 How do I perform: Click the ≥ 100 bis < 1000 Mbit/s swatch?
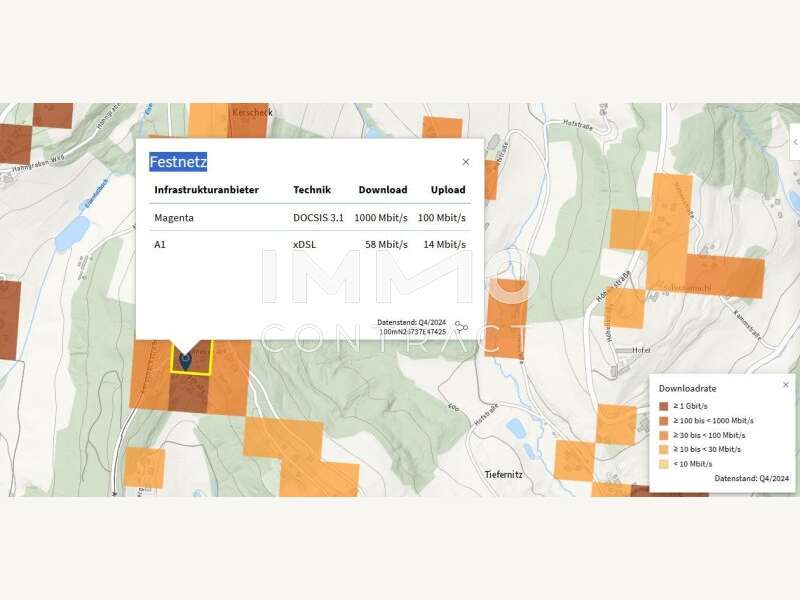665,421
